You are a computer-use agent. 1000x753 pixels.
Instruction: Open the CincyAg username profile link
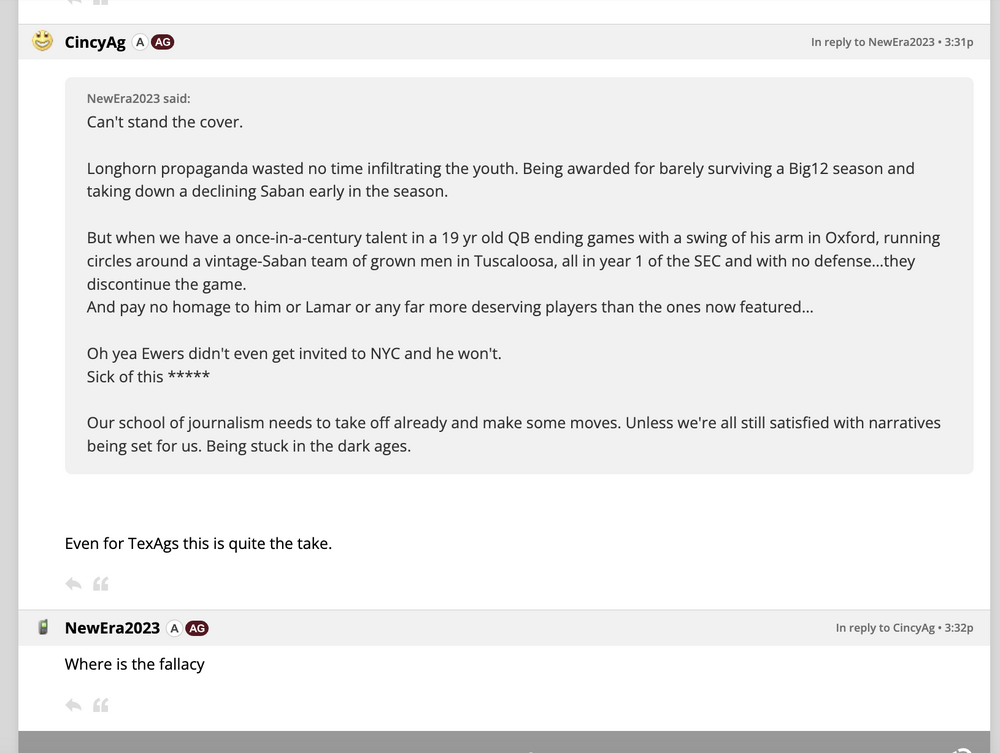point(95,42)
